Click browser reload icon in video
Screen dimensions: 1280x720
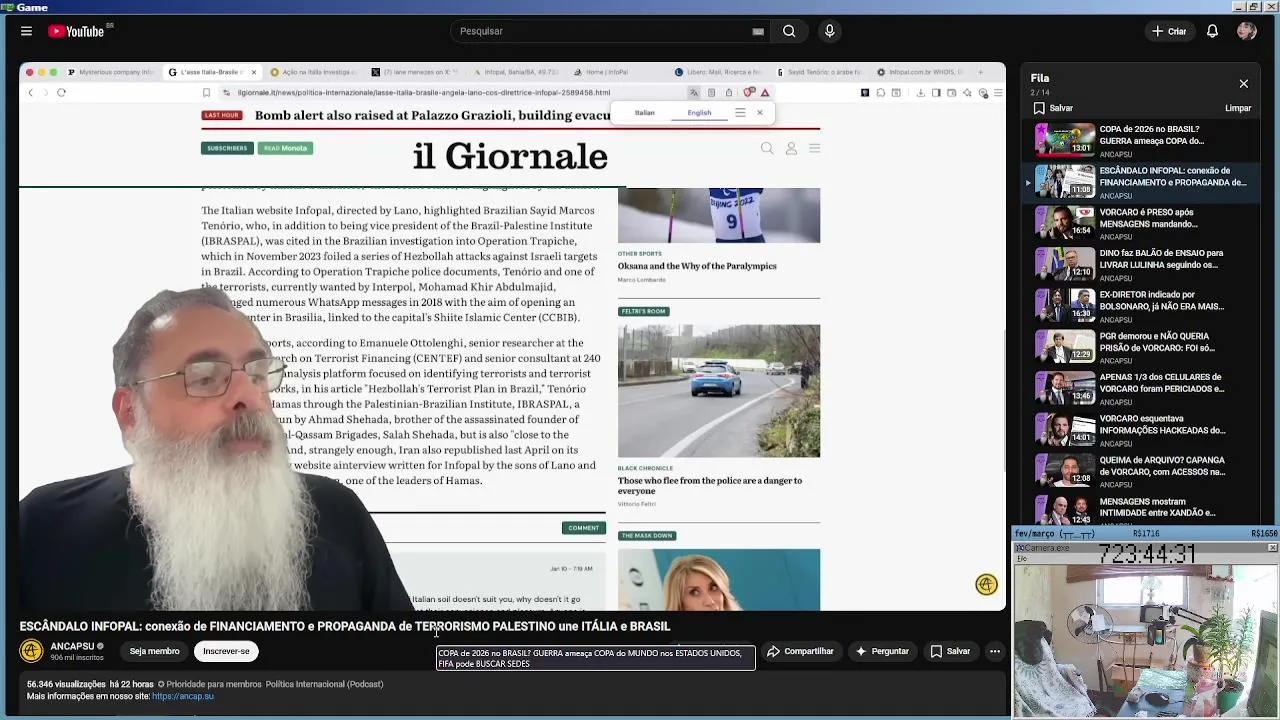pos(61,93)
